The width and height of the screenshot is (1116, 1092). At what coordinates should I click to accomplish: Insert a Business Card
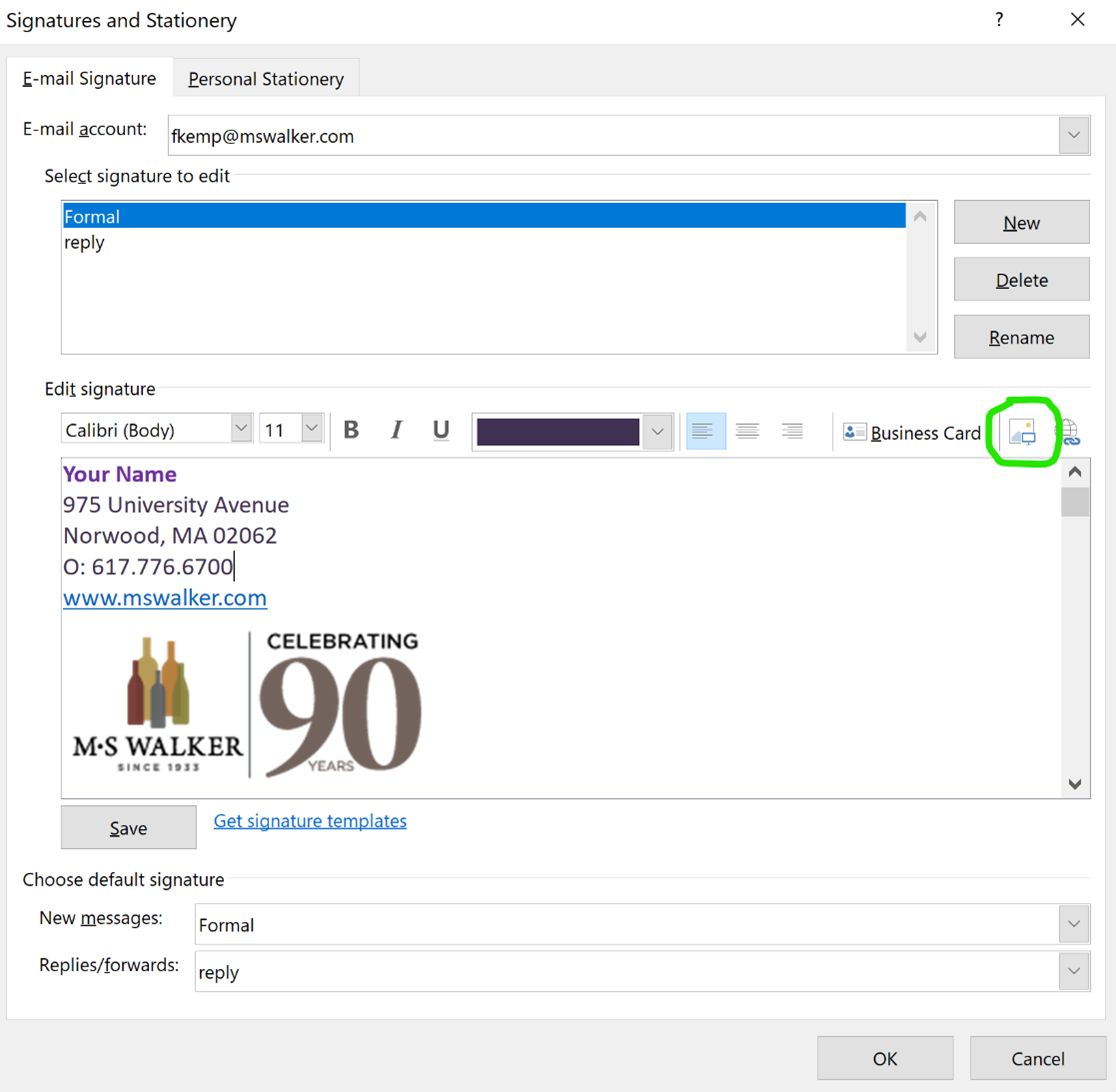point(912,432)
